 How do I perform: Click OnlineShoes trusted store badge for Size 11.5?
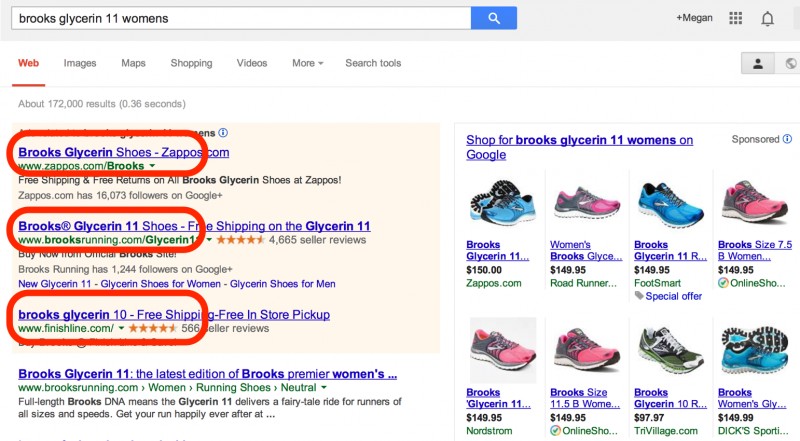point(555,431)
